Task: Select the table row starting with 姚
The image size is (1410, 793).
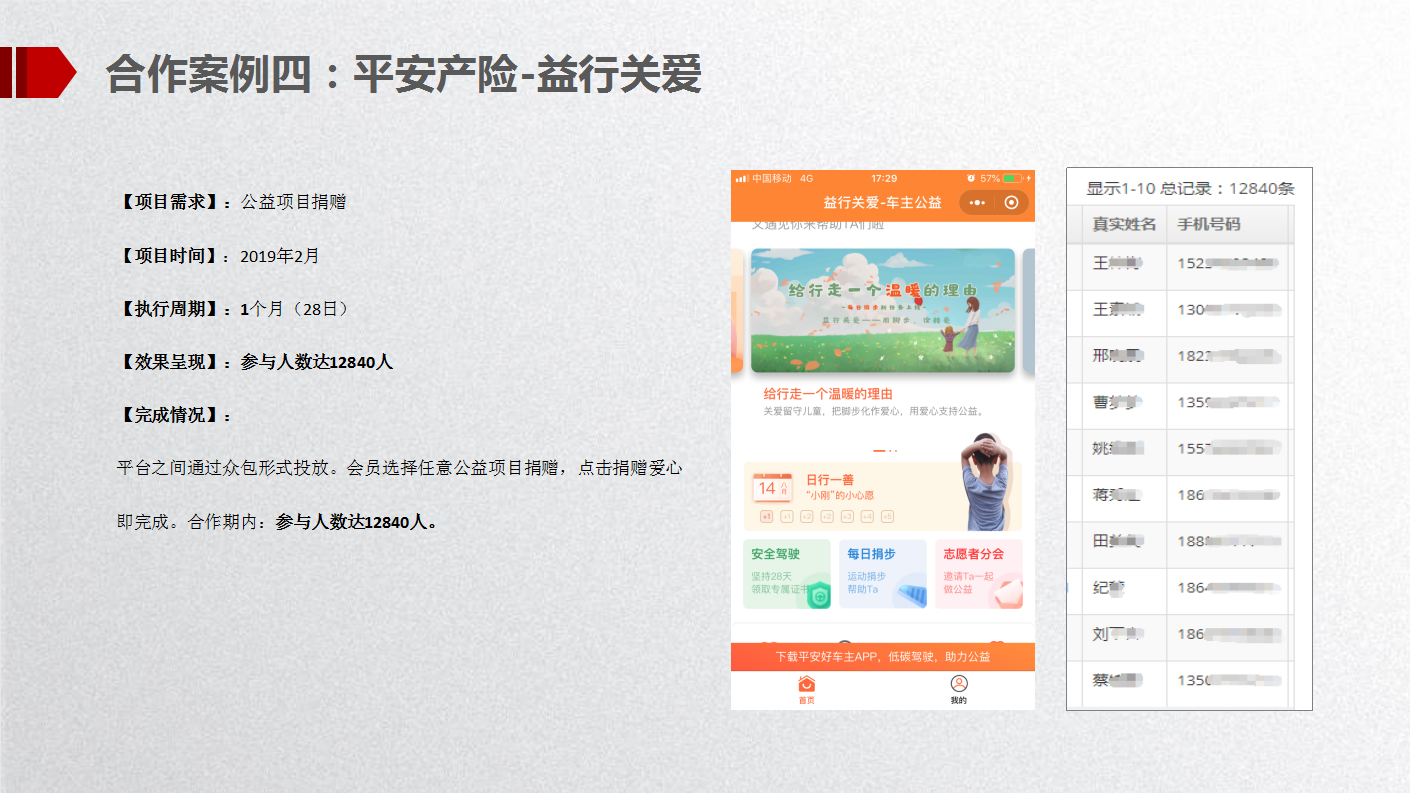Action: 1180,451
